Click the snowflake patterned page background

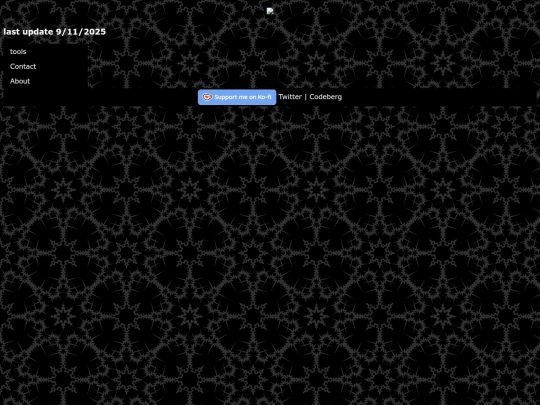pyautogui.click(x=270, y=255)
